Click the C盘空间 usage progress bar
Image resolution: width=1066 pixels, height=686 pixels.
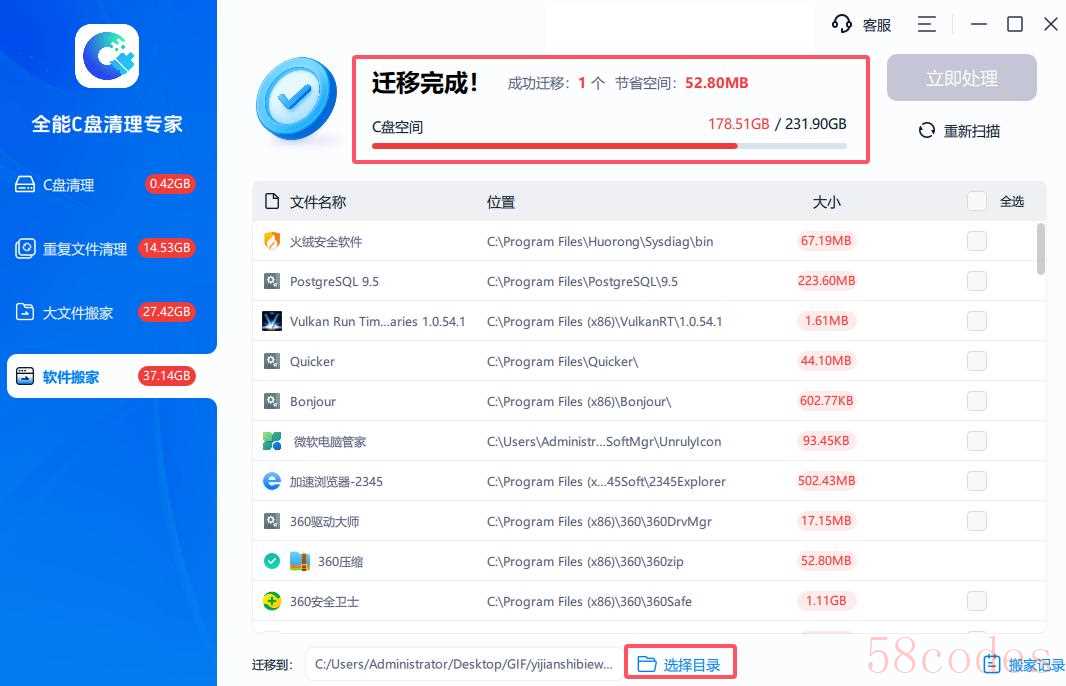click(609, 145)
